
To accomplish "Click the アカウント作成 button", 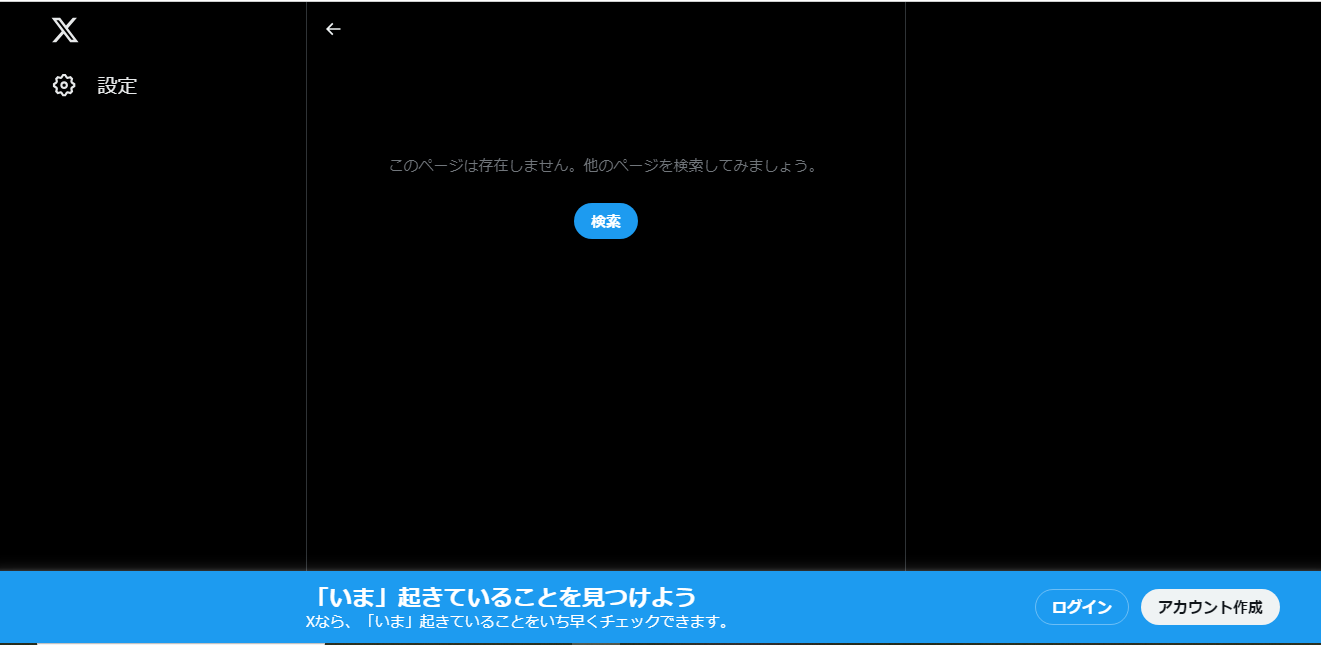I will (x=1209, y=607).
